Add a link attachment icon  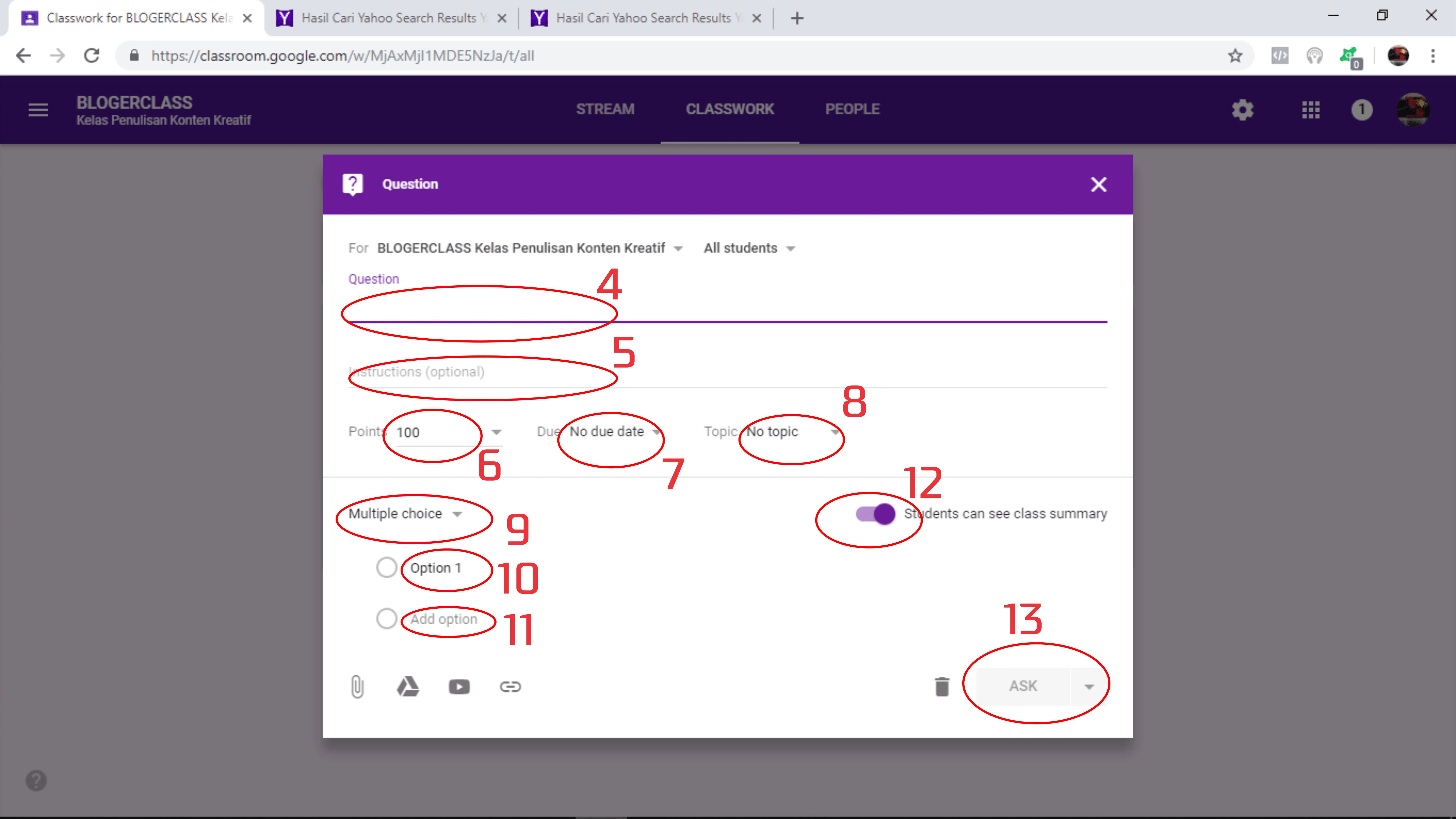coord(510,687)
